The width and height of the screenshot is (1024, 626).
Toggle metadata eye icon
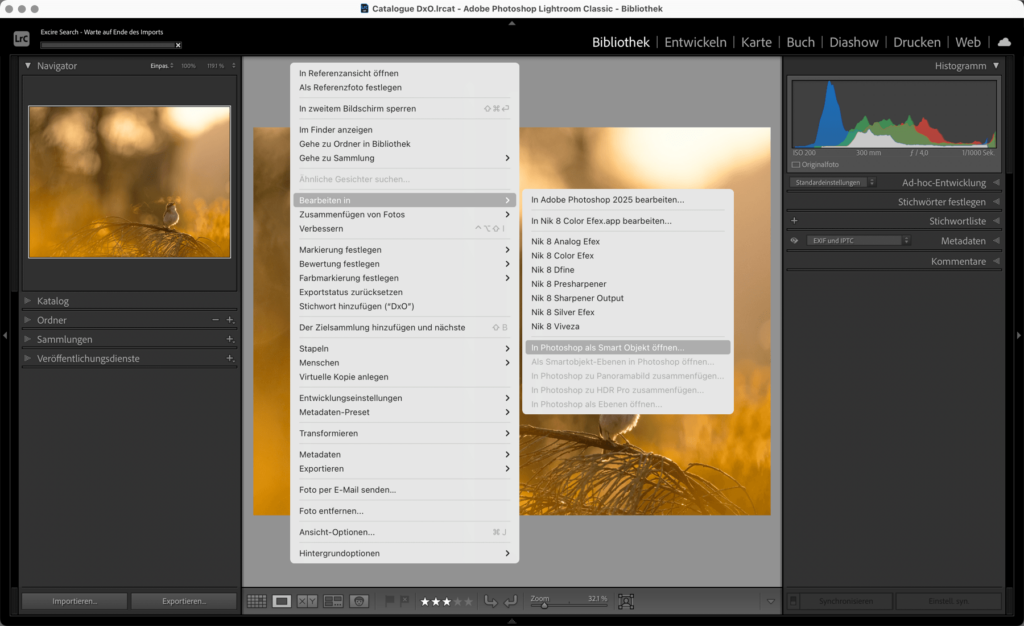point(794,240)
